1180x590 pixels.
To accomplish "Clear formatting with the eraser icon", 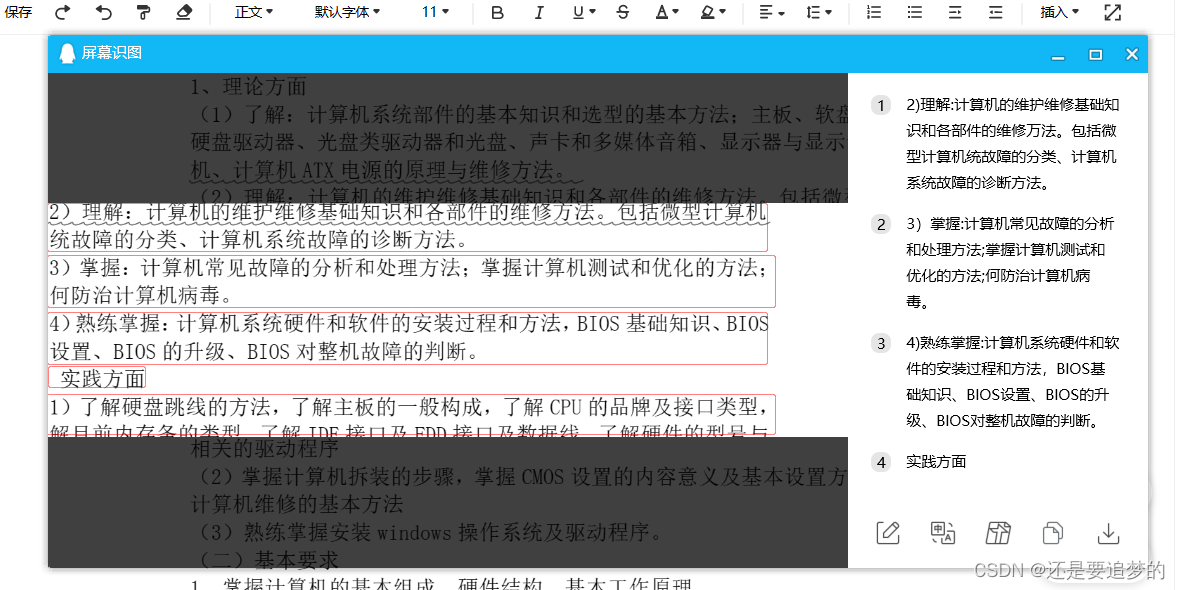I will (183, 12).
